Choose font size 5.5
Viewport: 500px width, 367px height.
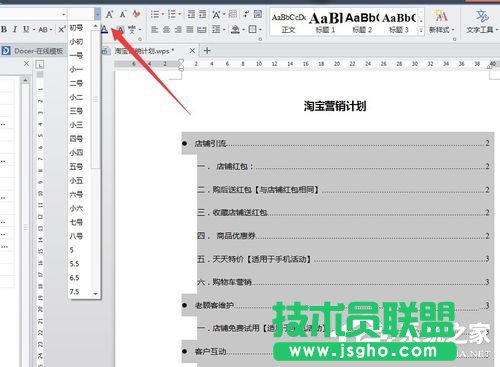pos(75,264)
